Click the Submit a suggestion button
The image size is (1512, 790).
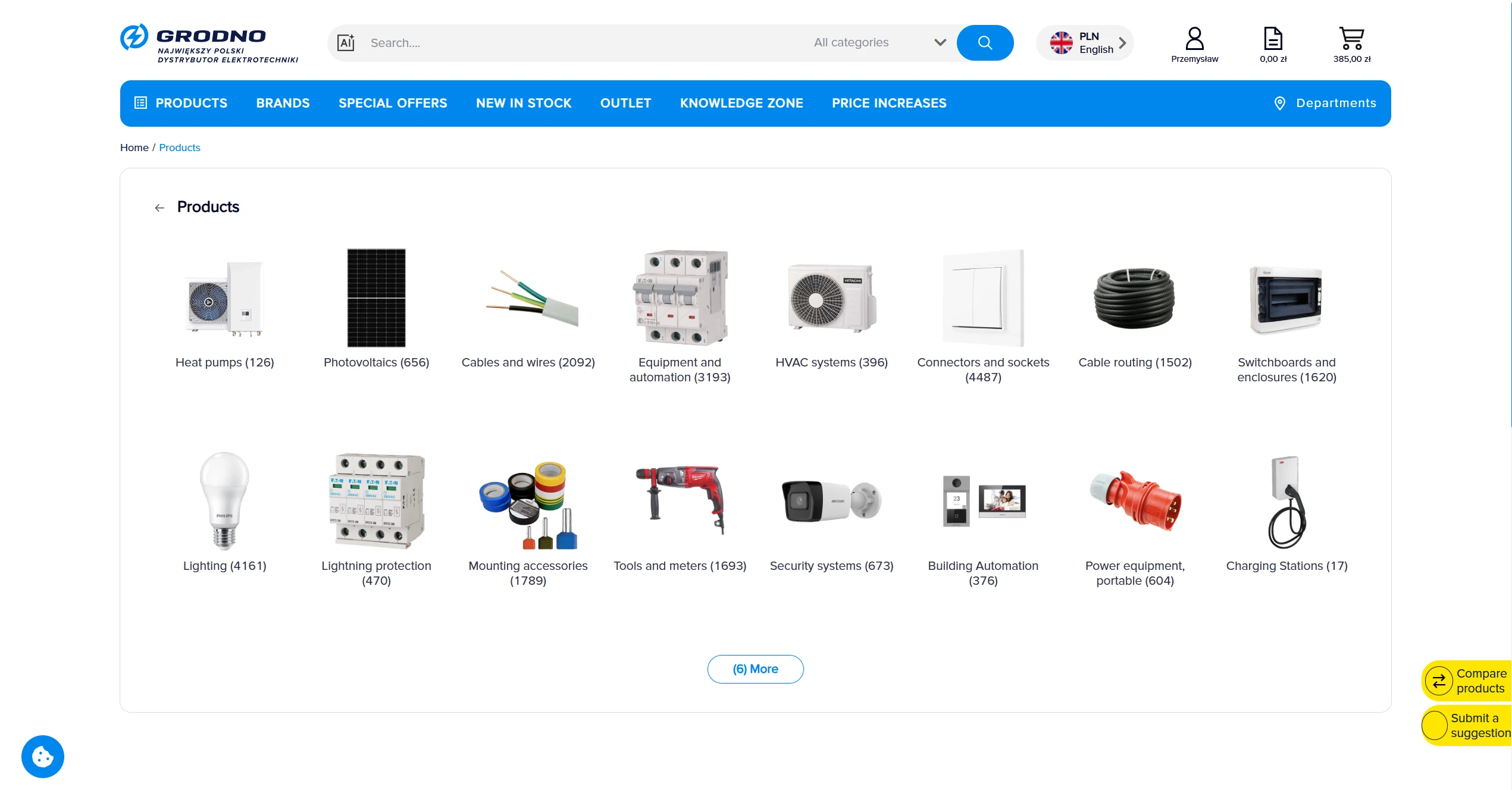[x=1469, y=725]
